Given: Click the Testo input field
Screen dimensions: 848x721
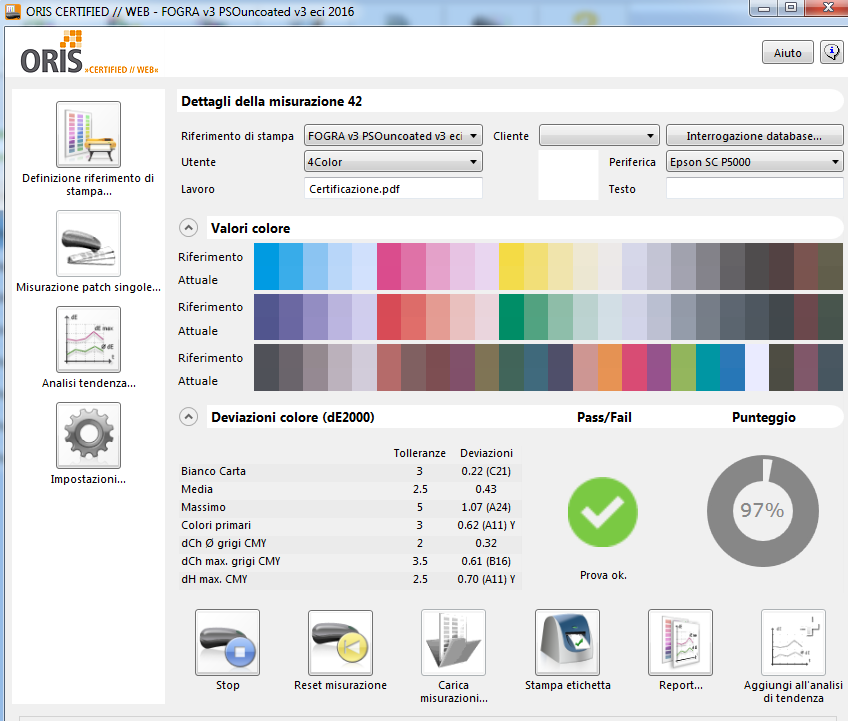Looking at the screenshot, I should [x=754, y=189].
